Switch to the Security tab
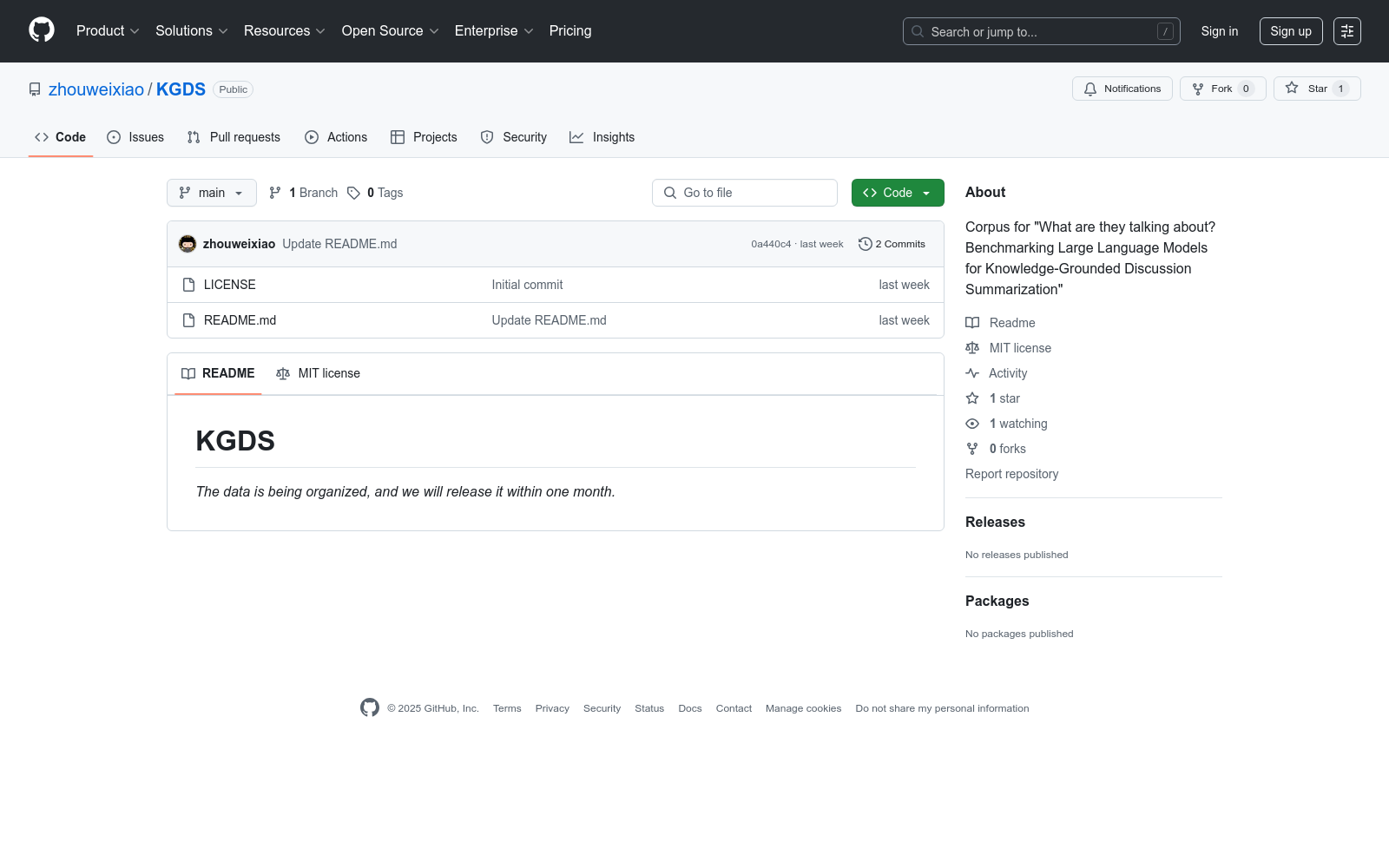The image size is (1389, 868). pyautogui.click(x=514, y=137)
